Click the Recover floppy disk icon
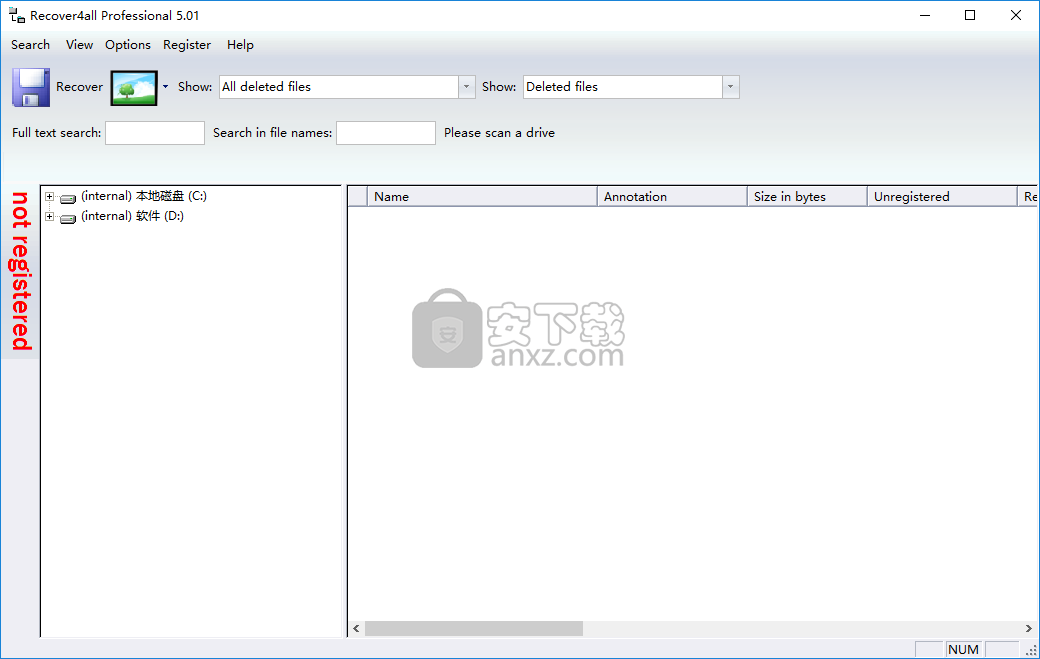This screenshot has width=1040, height=659. coord(31,87)
